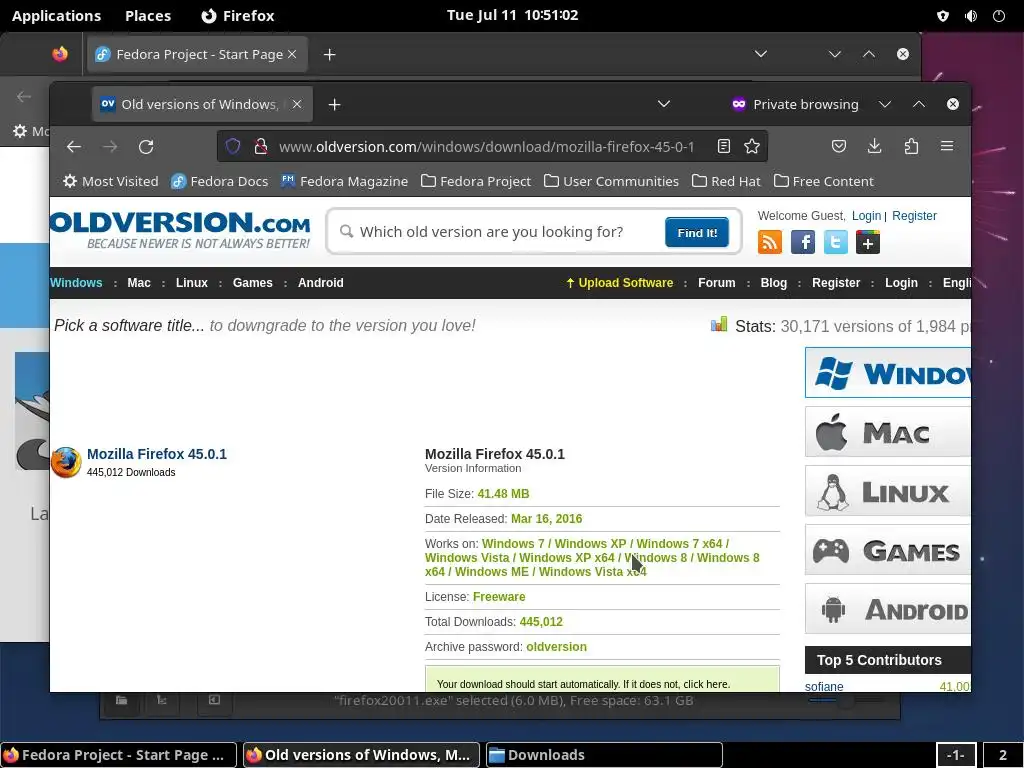
Task: Click the system network shield tray icon
Action: tap(943, 16)
